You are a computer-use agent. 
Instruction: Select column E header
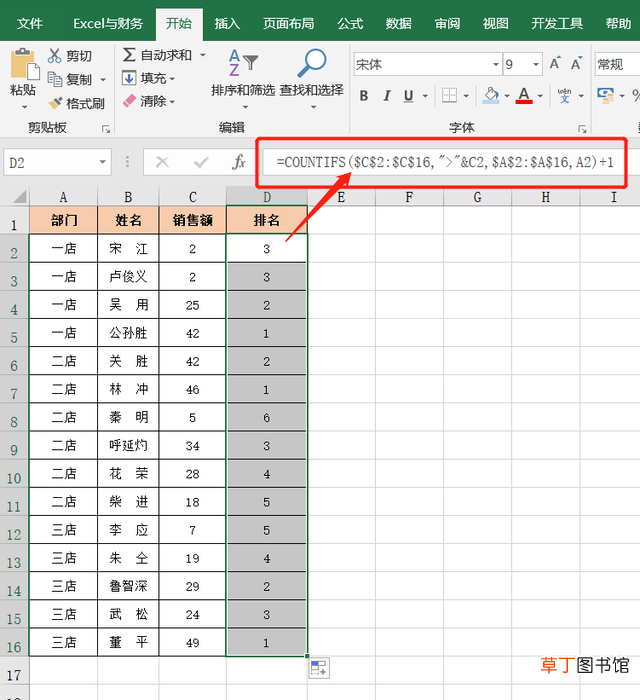(x=341, y=197)
